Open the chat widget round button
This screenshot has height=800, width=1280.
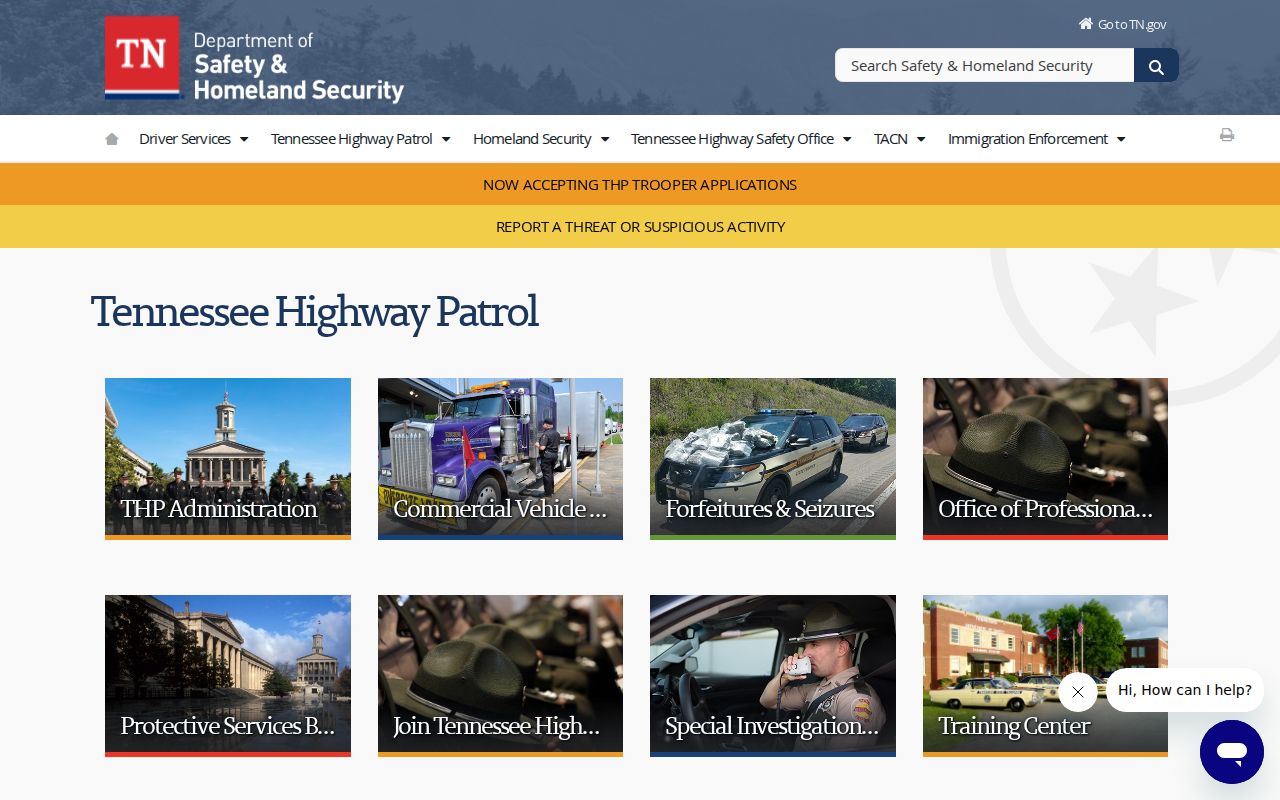tap(1232, 752)
